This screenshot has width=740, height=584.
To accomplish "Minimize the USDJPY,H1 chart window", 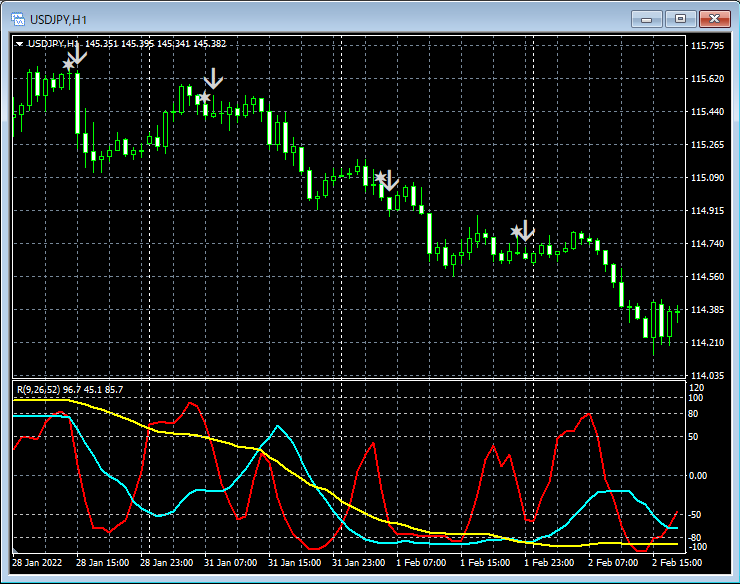I will [x=649, y=18].
